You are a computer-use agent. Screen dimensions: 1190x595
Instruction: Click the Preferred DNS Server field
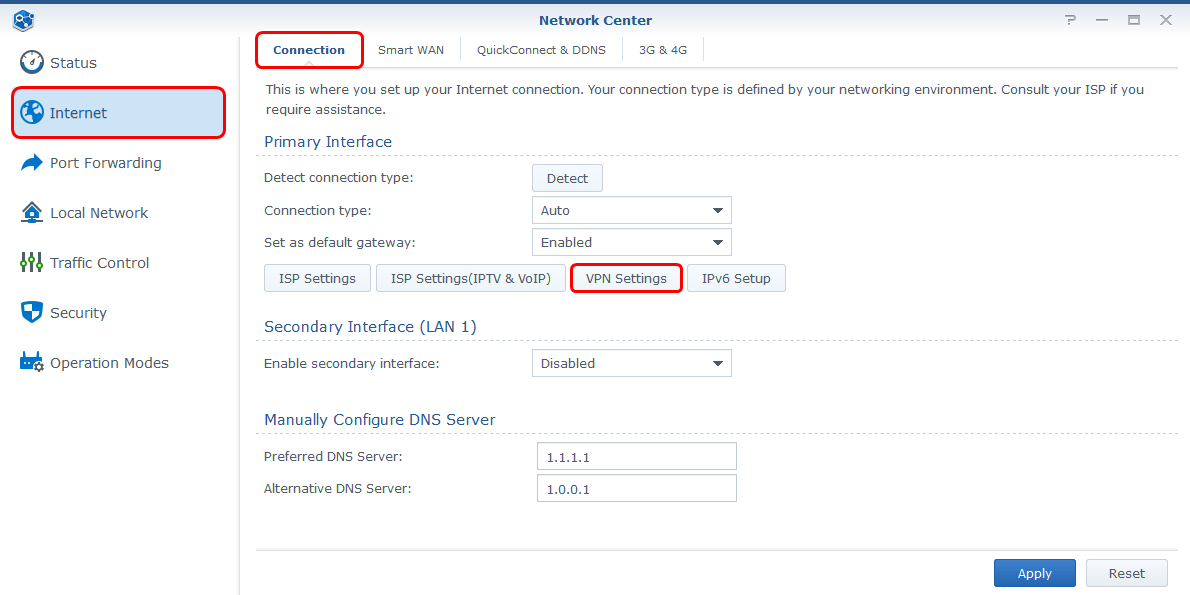point(636,455)
